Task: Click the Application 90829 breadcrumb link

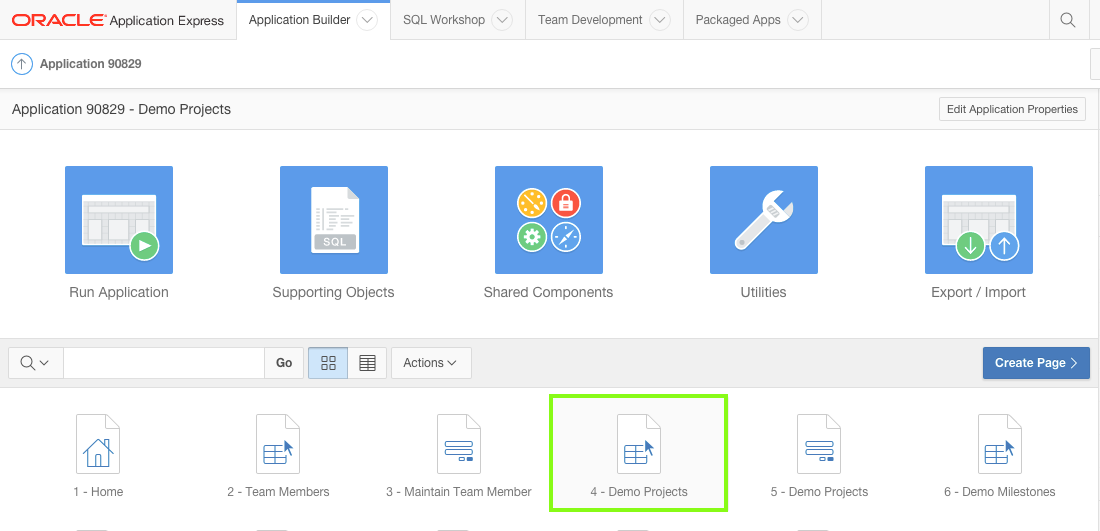Action: [x=90, y=64]
